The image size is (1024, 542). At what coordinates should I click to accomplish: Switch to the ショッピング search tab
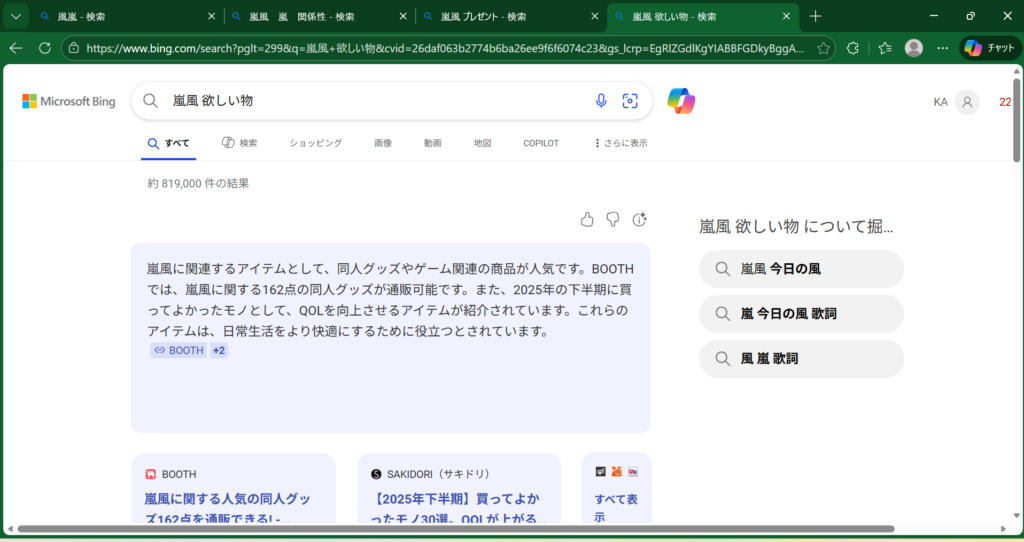315,143
